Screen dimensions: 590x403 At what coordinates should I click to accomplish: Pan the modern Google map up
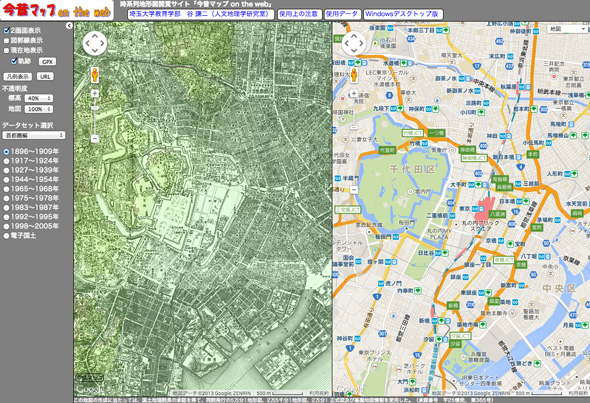click(354, 36)
